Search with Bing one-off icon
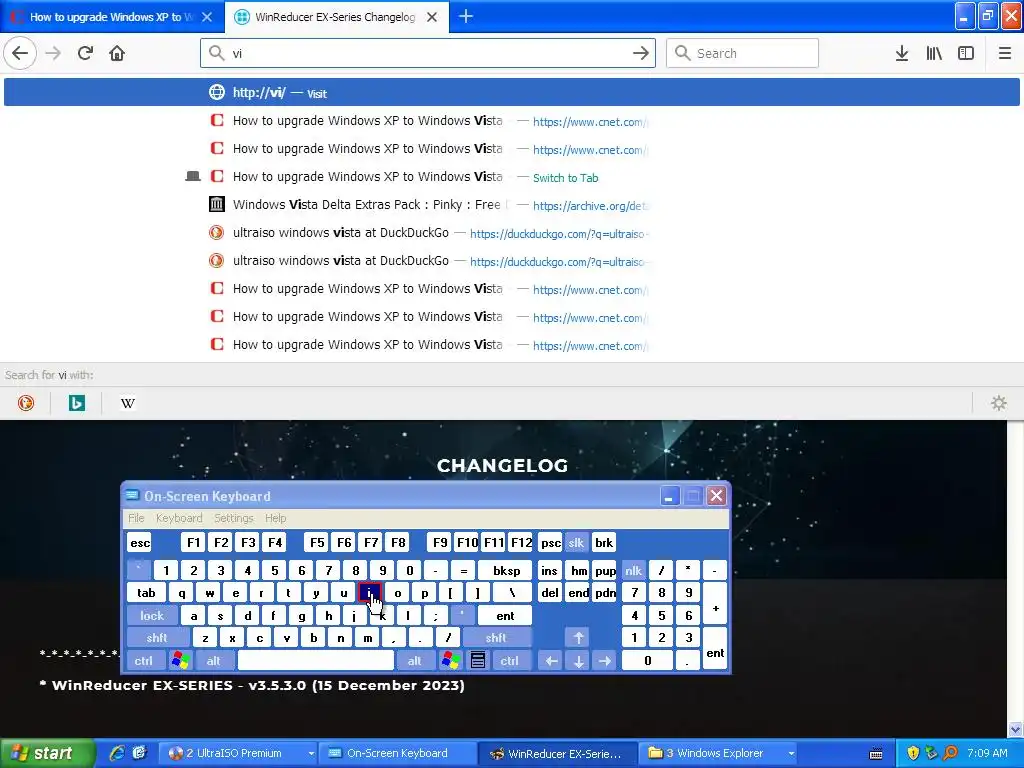The image size is (1024, 768). pyautogui.click(x=76, y=403)
